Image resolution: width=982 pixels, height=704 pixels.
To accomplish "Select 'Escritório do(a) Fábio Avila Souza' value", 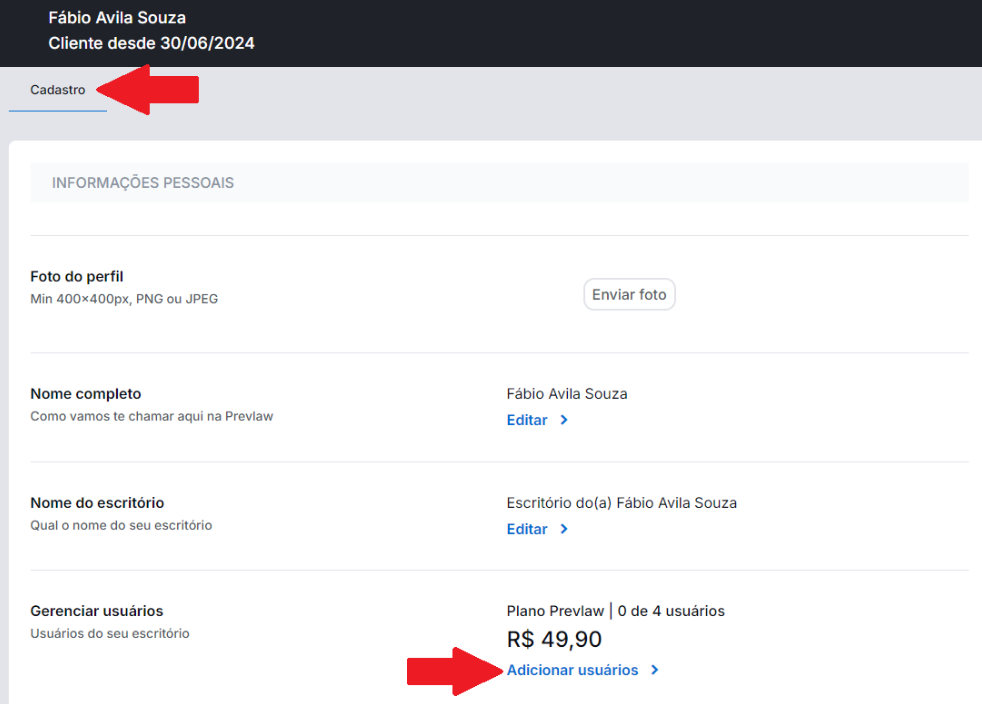I will [622, 503].
